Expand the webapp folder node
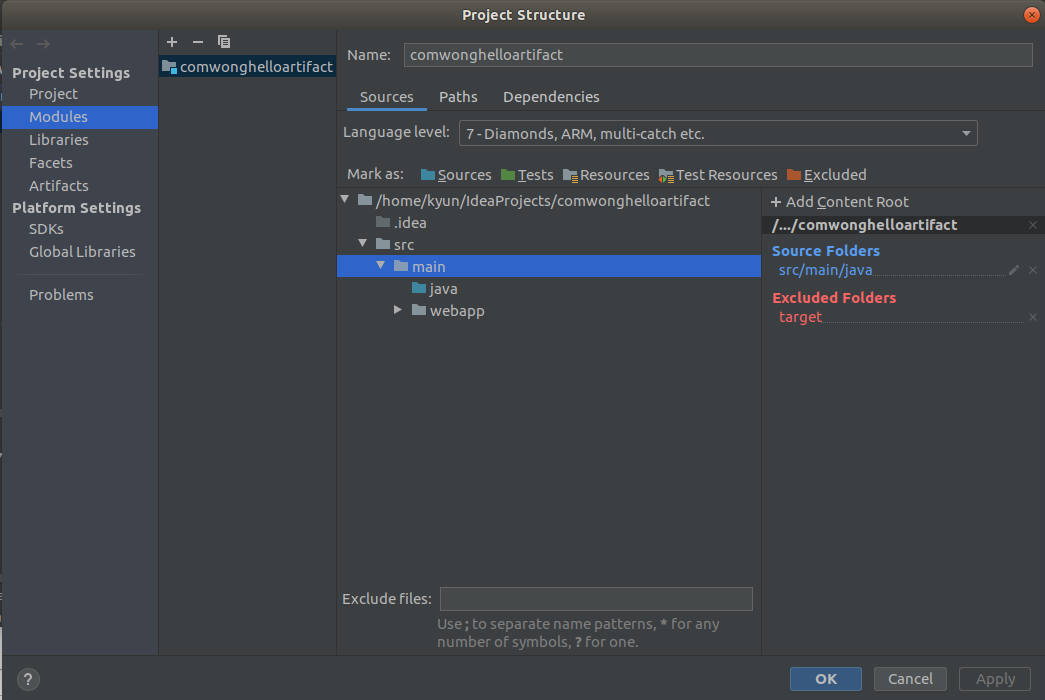Screen dimensions: 1045x700 [x=398, y=310]
